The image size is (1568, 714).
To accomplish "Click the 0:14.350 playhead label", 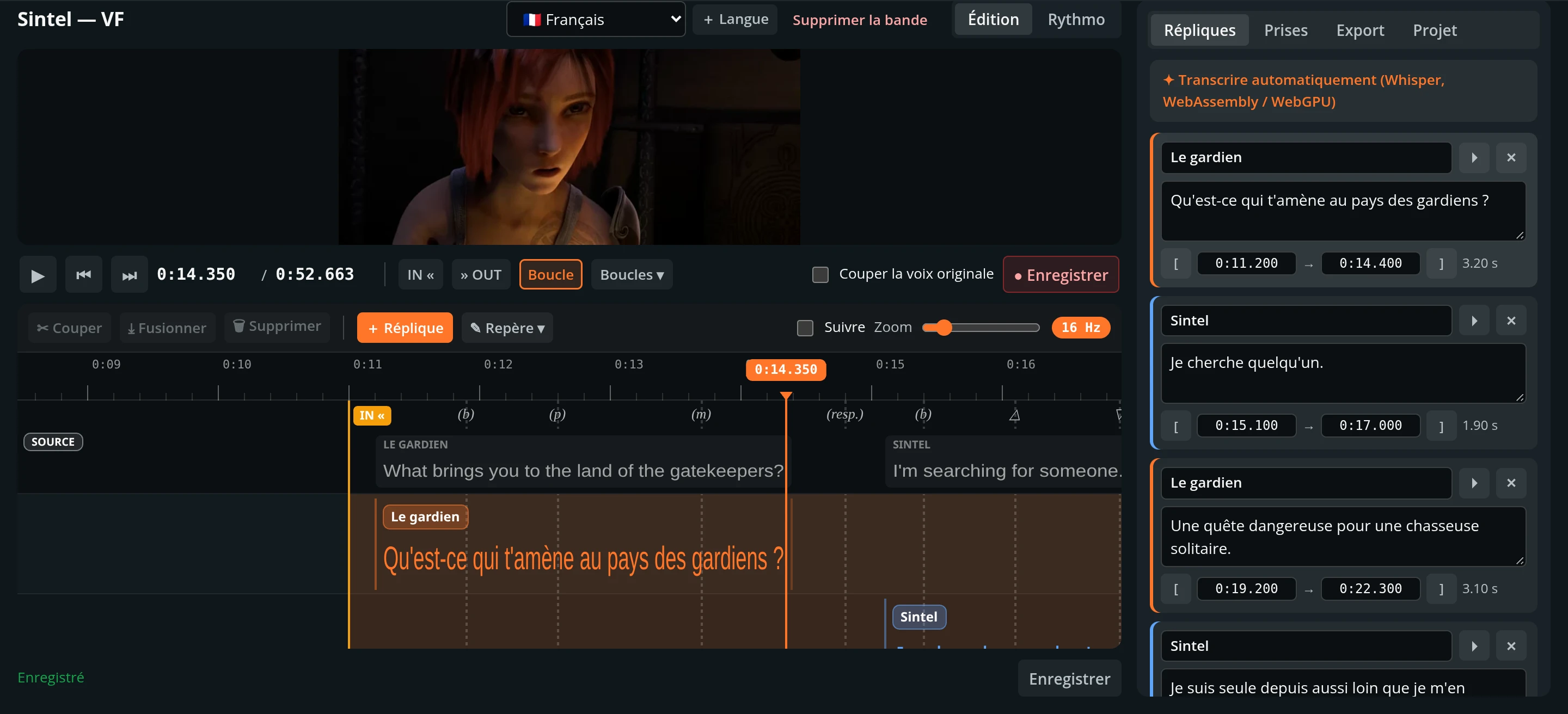I will [786, 370].
